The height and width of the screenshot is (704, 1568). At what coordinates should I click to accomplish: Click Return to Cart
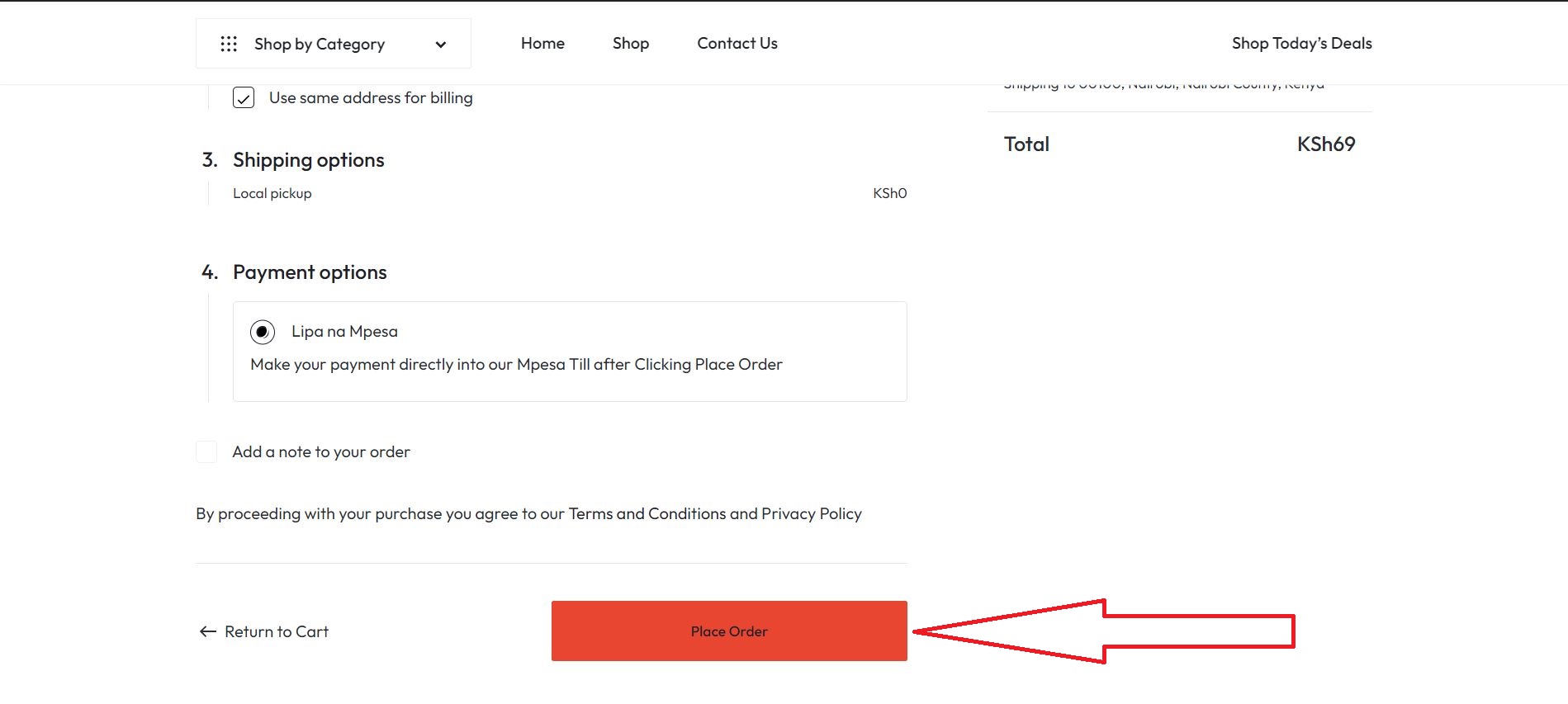(x=276, y=631)
